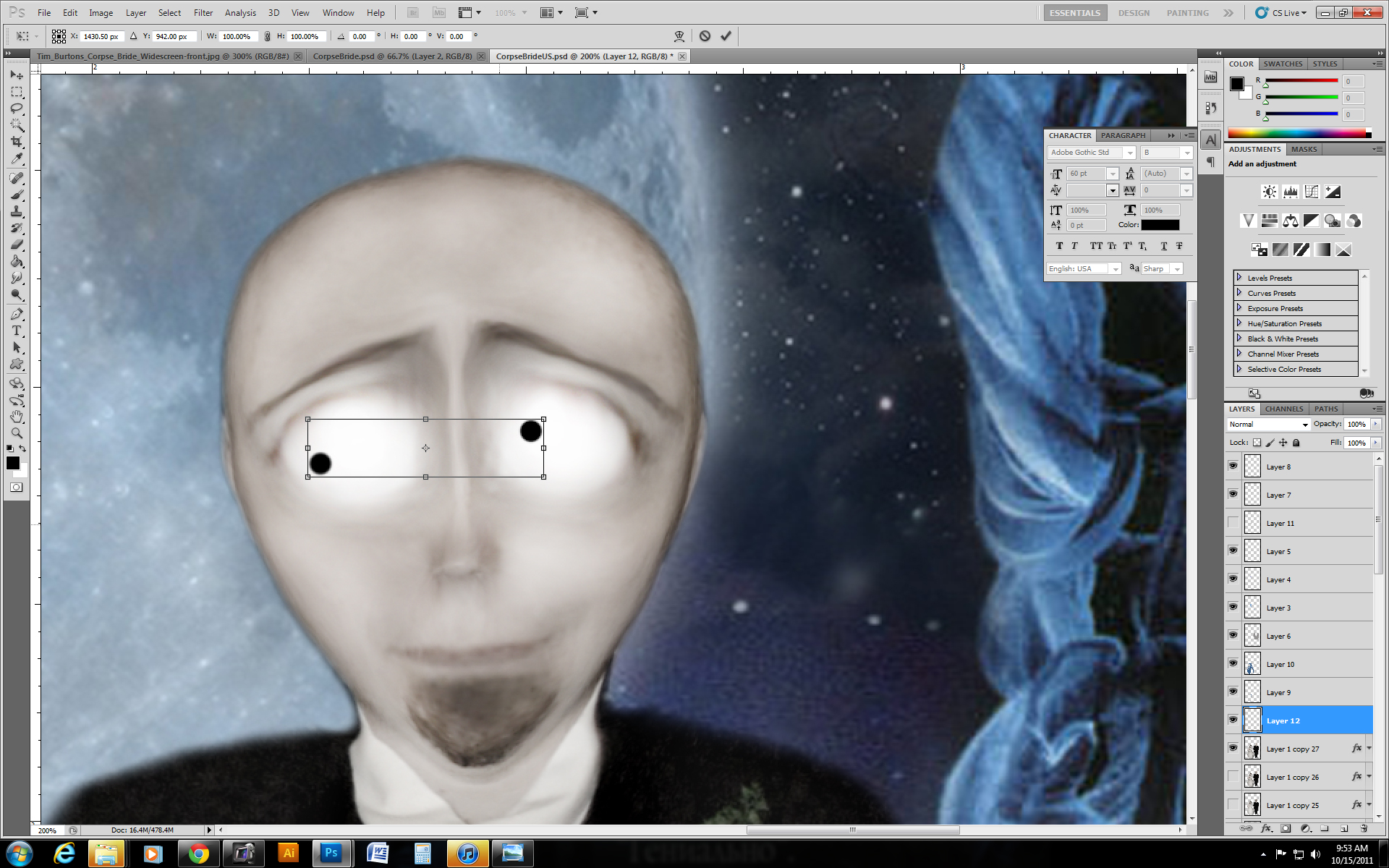Select the Crop tool

pyautogui.click(x=17, y=142)
